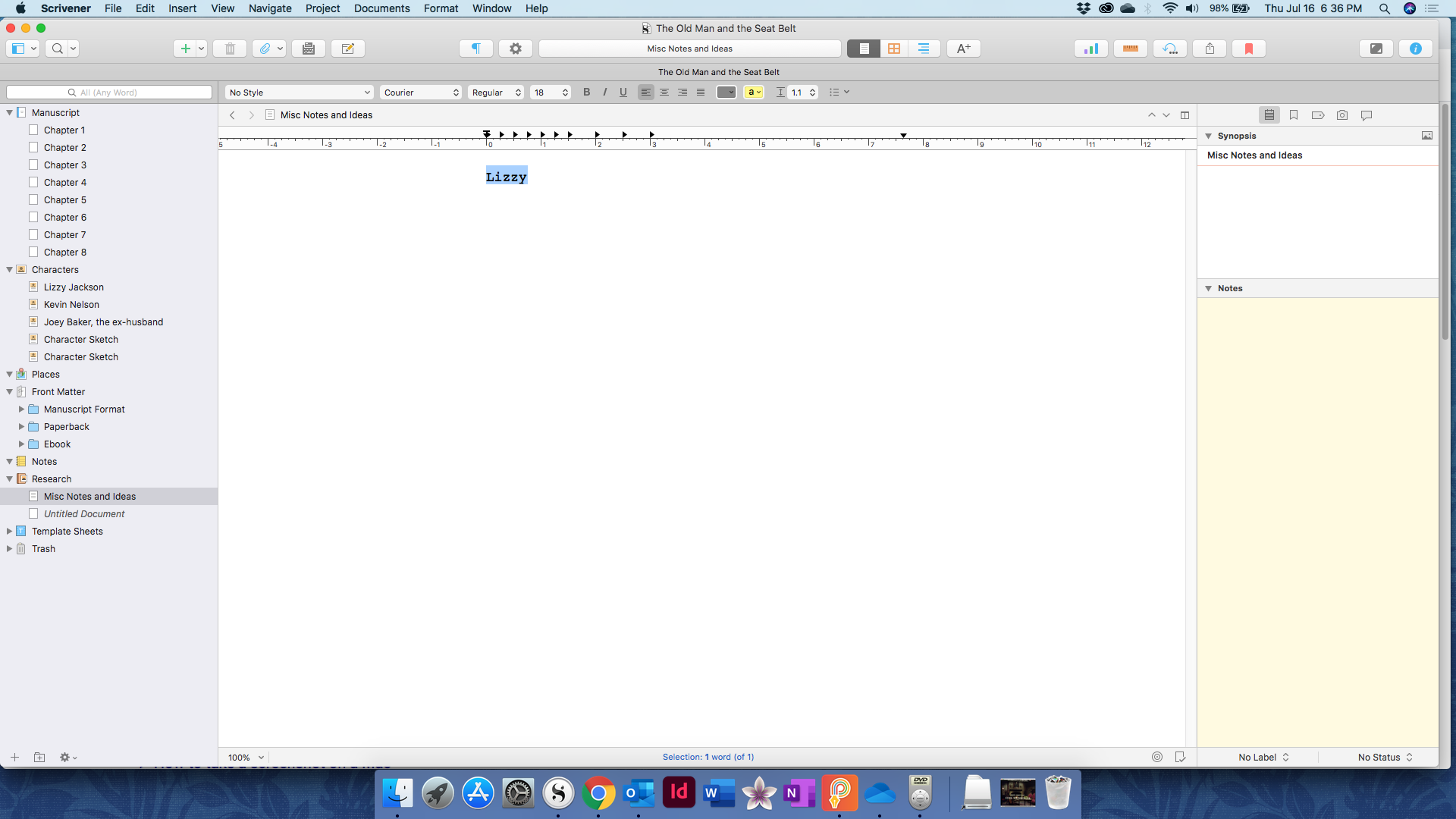Click the paperclip attach icon
Screen dimensions: 1456x819
[x=264, y=49]
